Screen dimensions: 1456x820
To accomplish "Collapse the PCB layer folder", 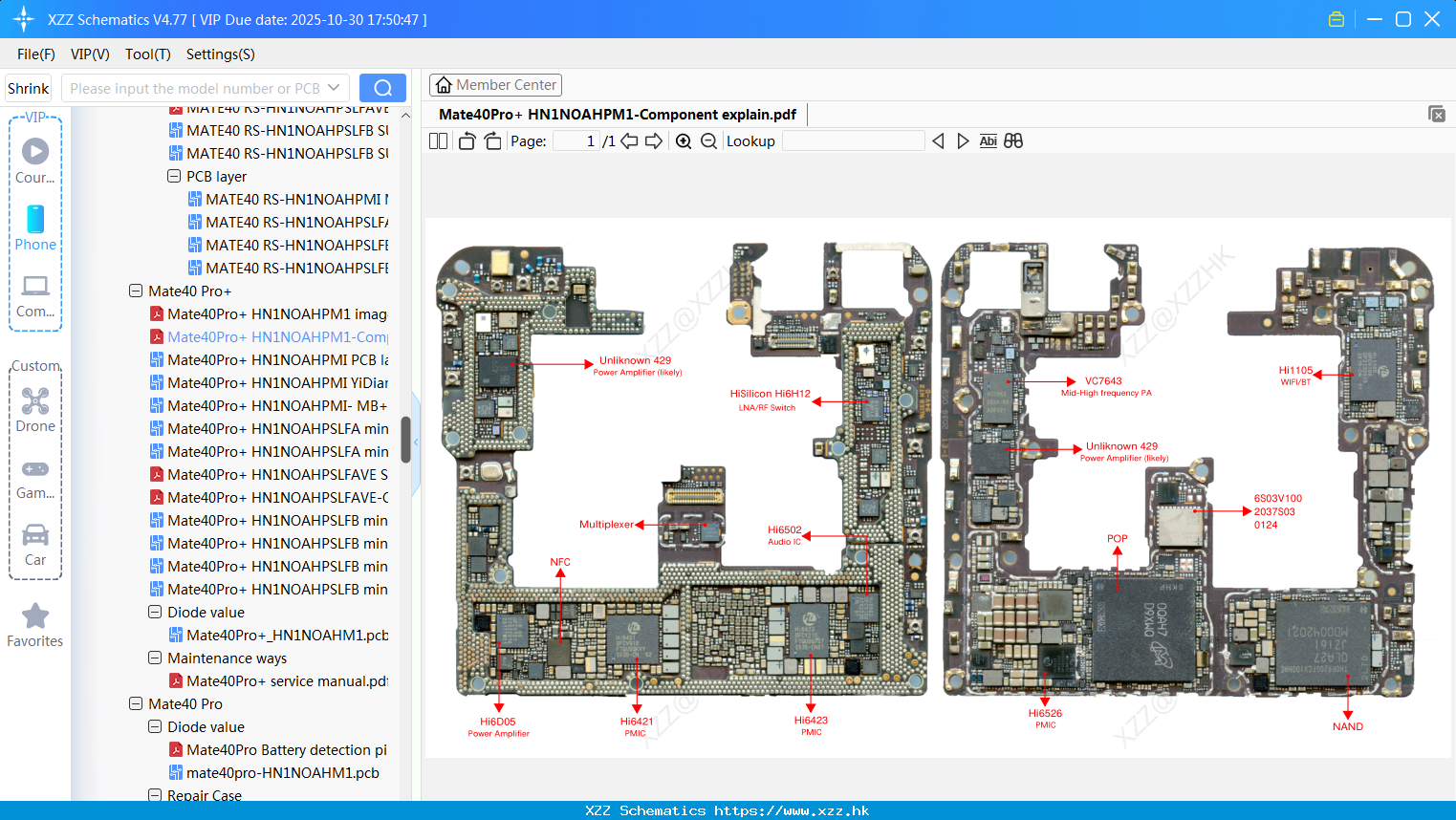I will (x=174, y=176).
